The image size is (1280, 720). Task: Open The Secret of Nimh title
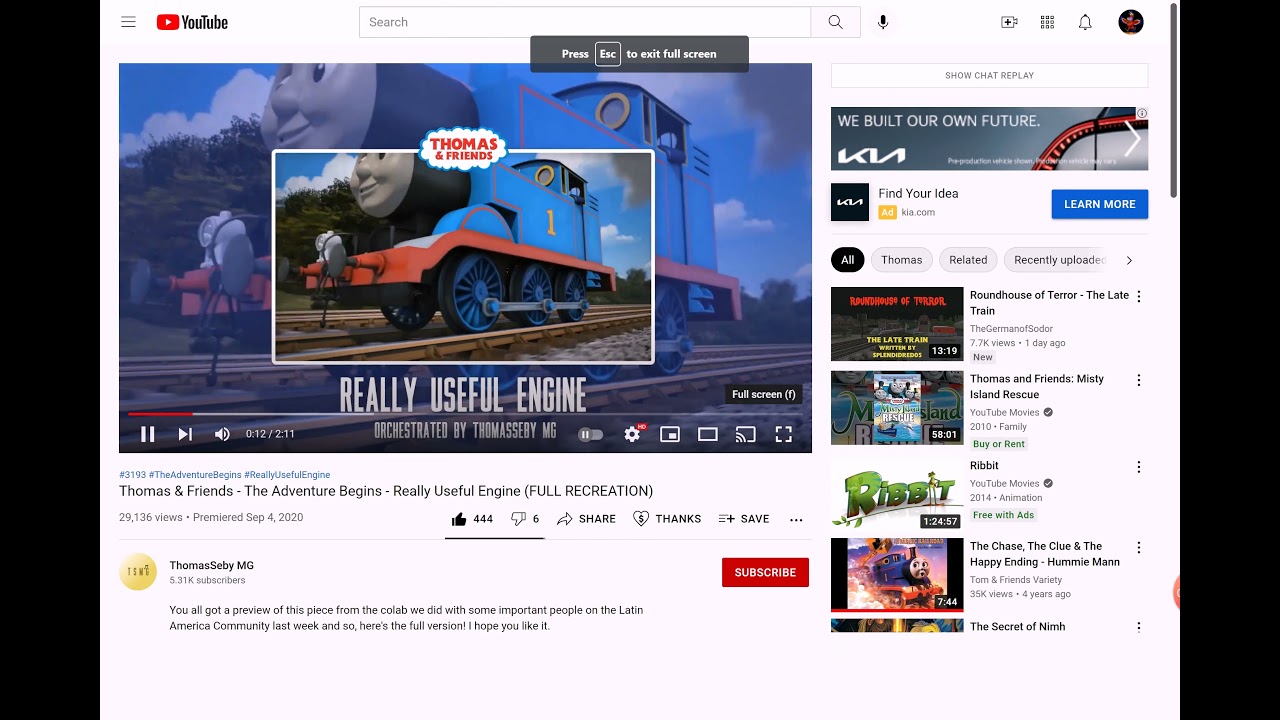click(1017, 627)
